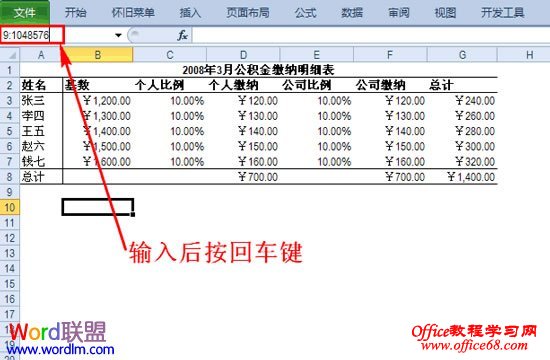Click the cell showing ￥240.00
The width and height of the screenshot is (550, 360).
pyautogui.click(x=462, y=101)
